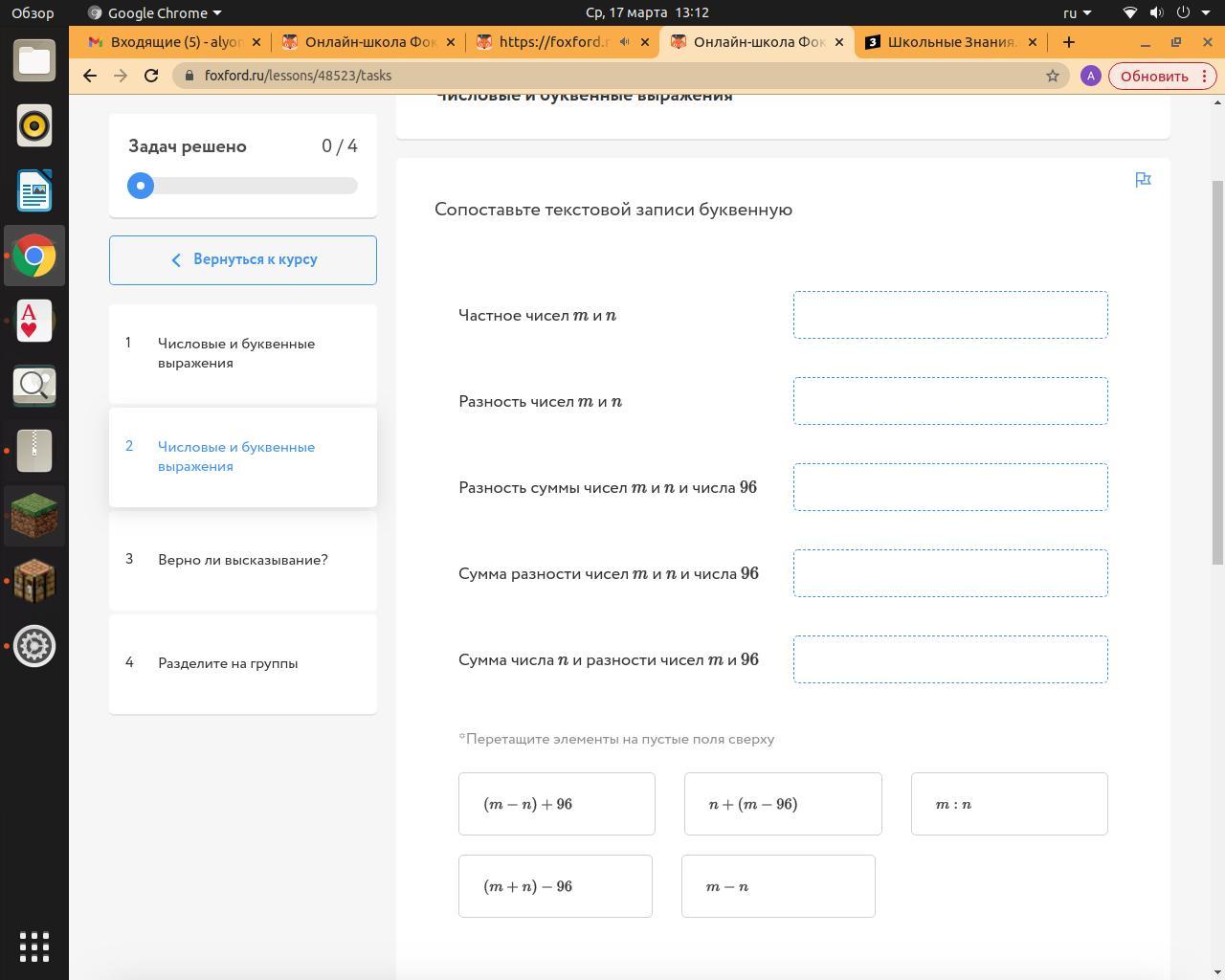
Task: Select the n + (m − 96) answer tile
Action: (783, 804)
